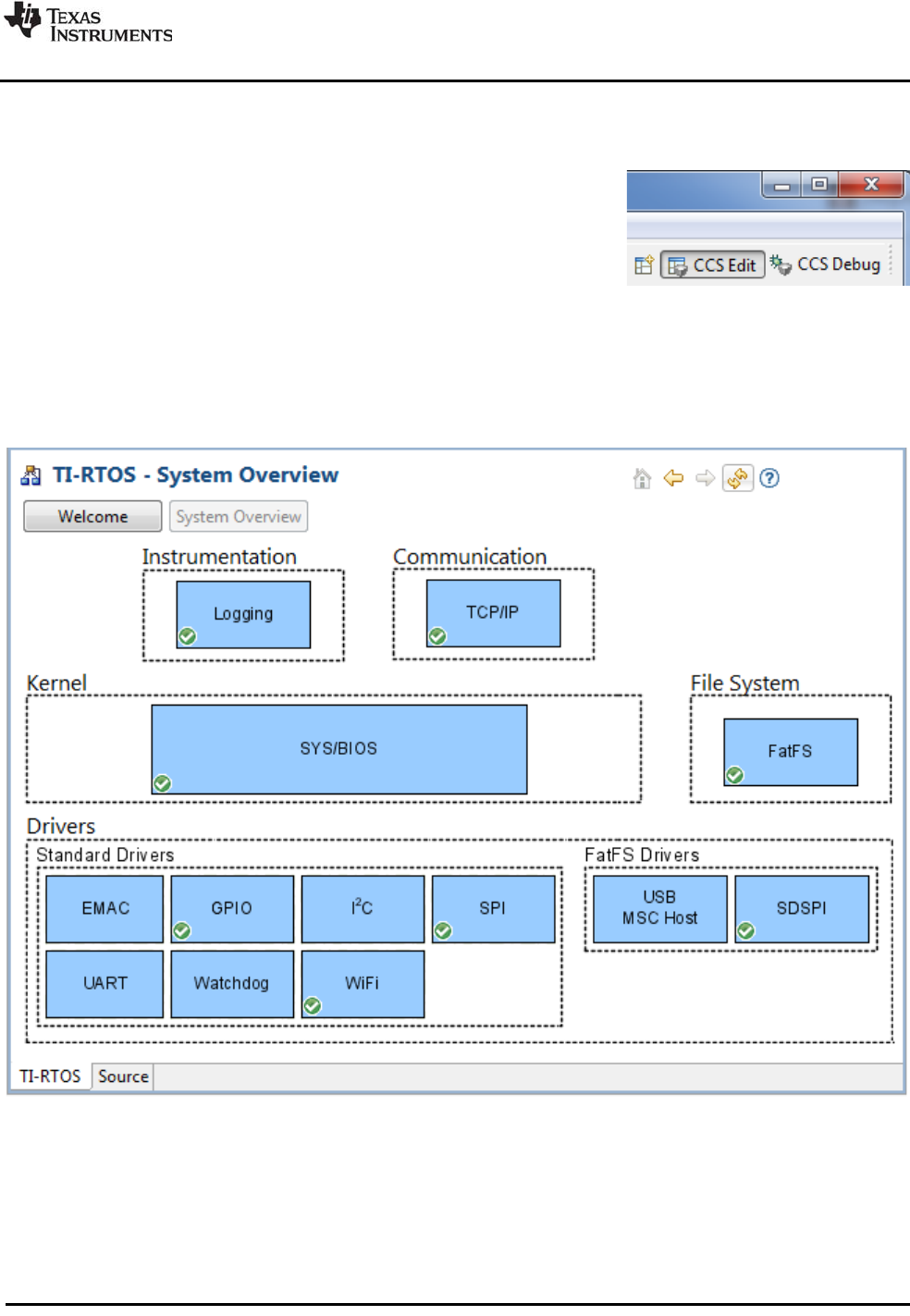Open the SYS/BIOS kernel block
The height and width of the screenshot is (1316, 910).
click(x=339, y=749)
